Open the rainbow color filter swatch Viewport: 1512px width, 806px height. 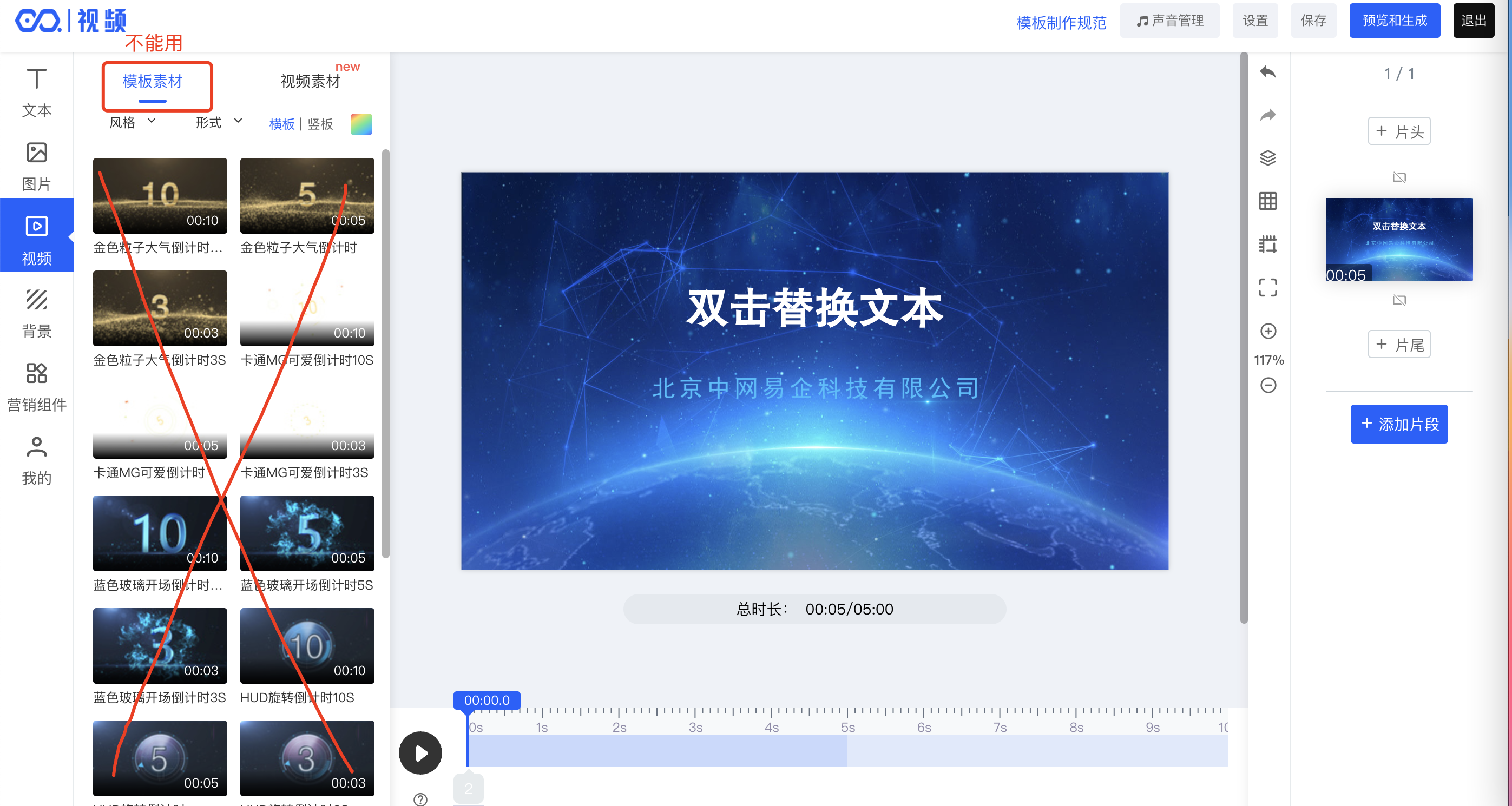(361, 124)
